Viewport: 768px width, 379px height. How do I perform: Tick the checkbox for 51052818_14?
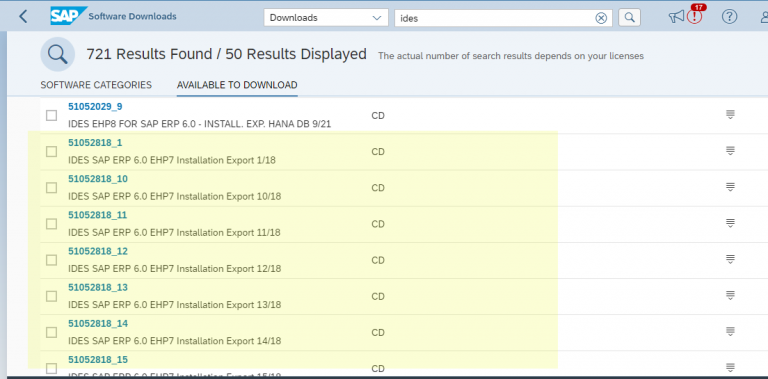click(x=51, y=332)
